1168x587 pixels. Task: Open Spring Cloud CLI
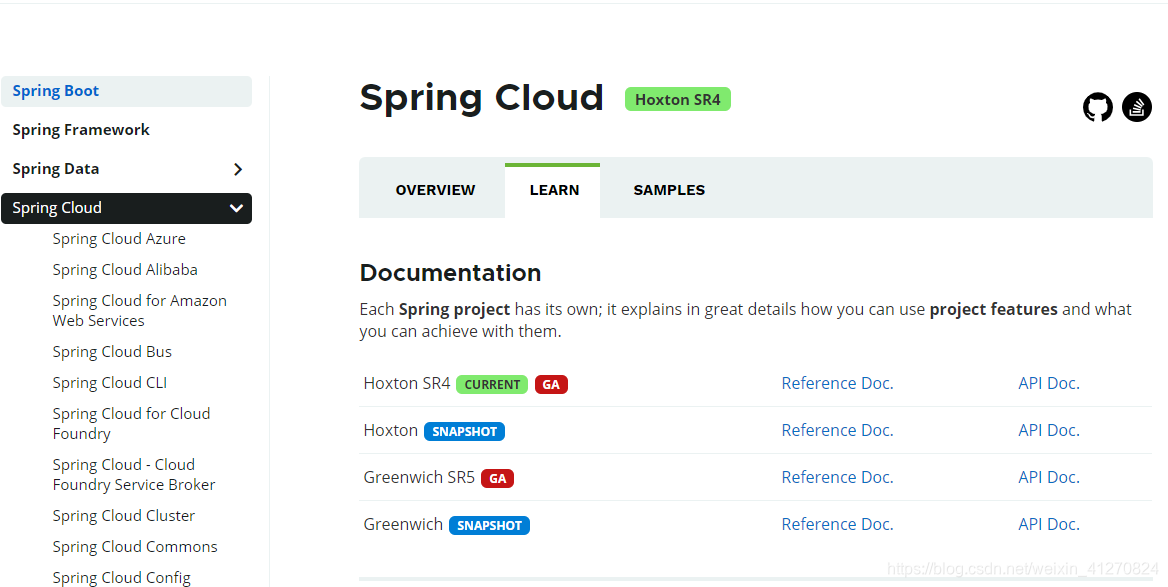coord(110,383)
